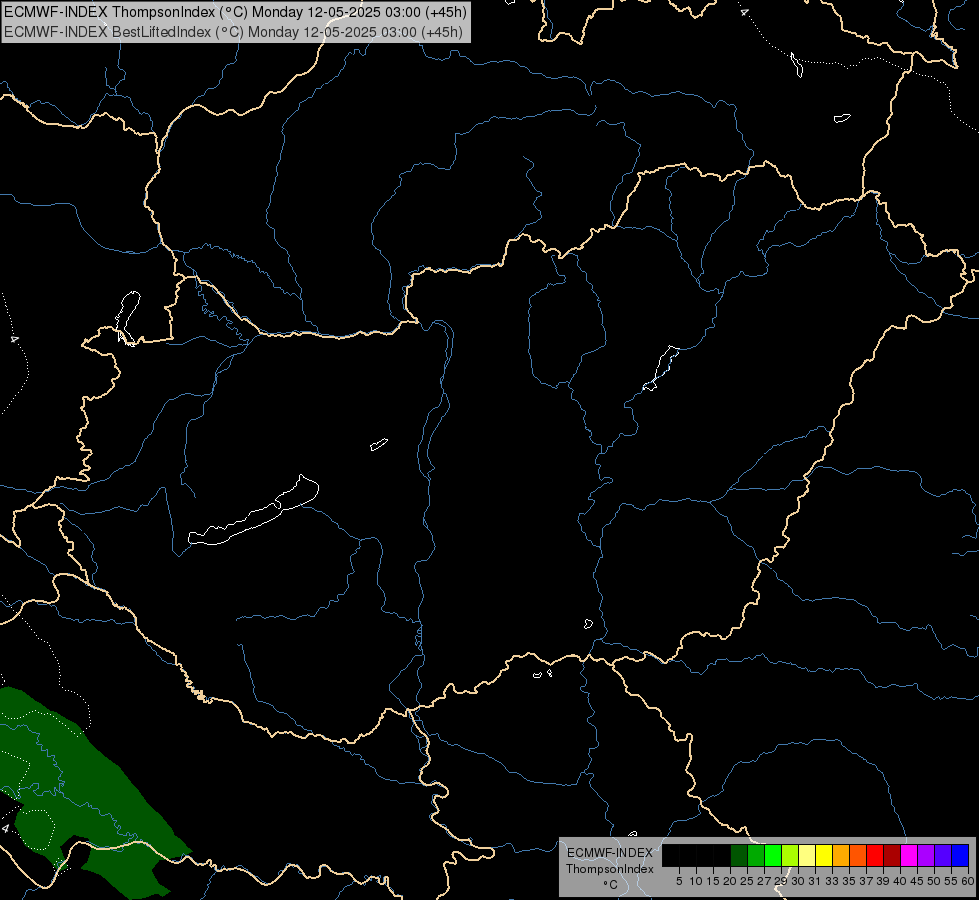Click the legend scale value '40'
Viewport: 979px width, 900px height.
(900, 881)
